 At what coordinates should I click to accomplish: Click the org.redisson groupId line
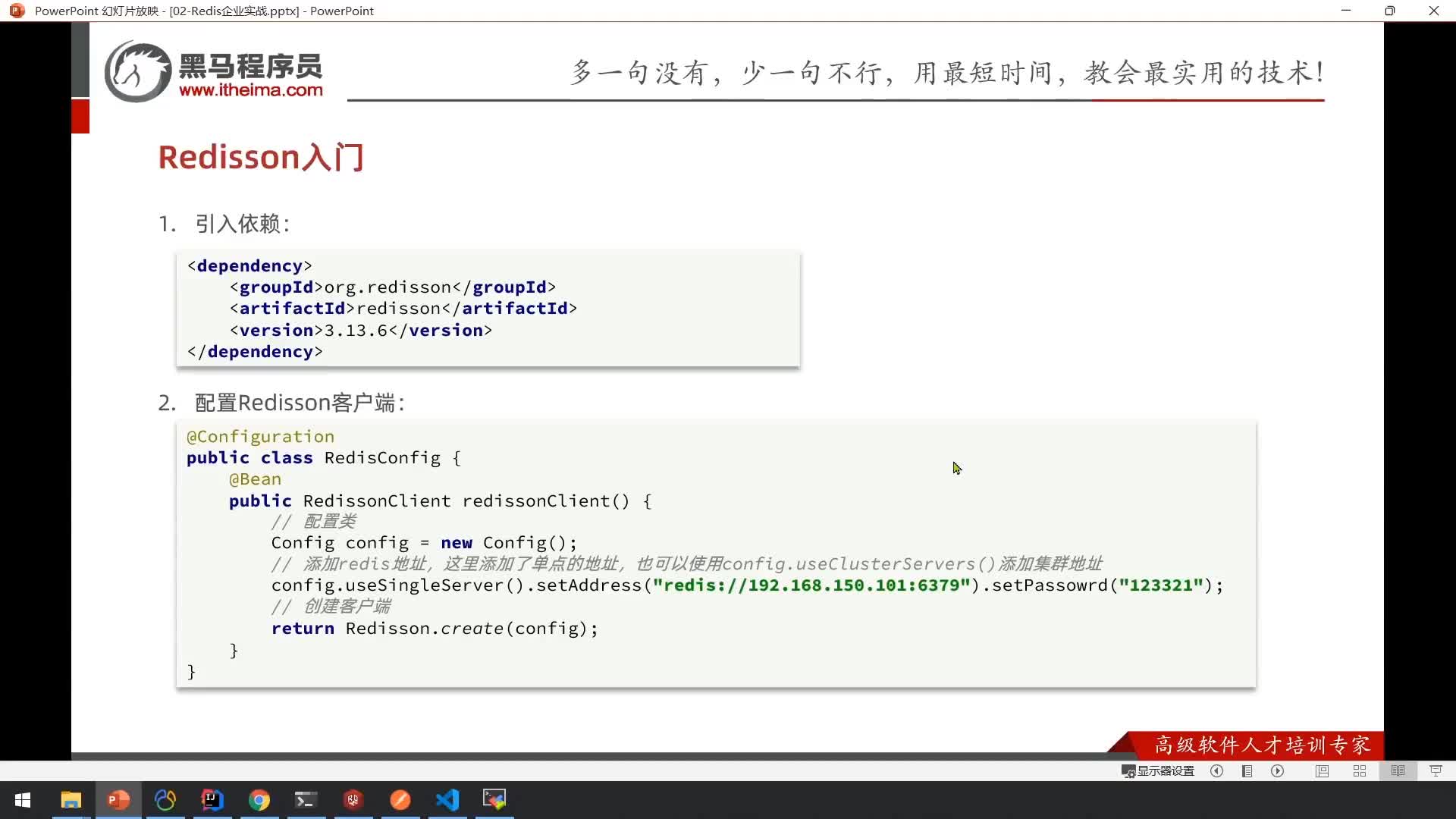pos(393,287)
